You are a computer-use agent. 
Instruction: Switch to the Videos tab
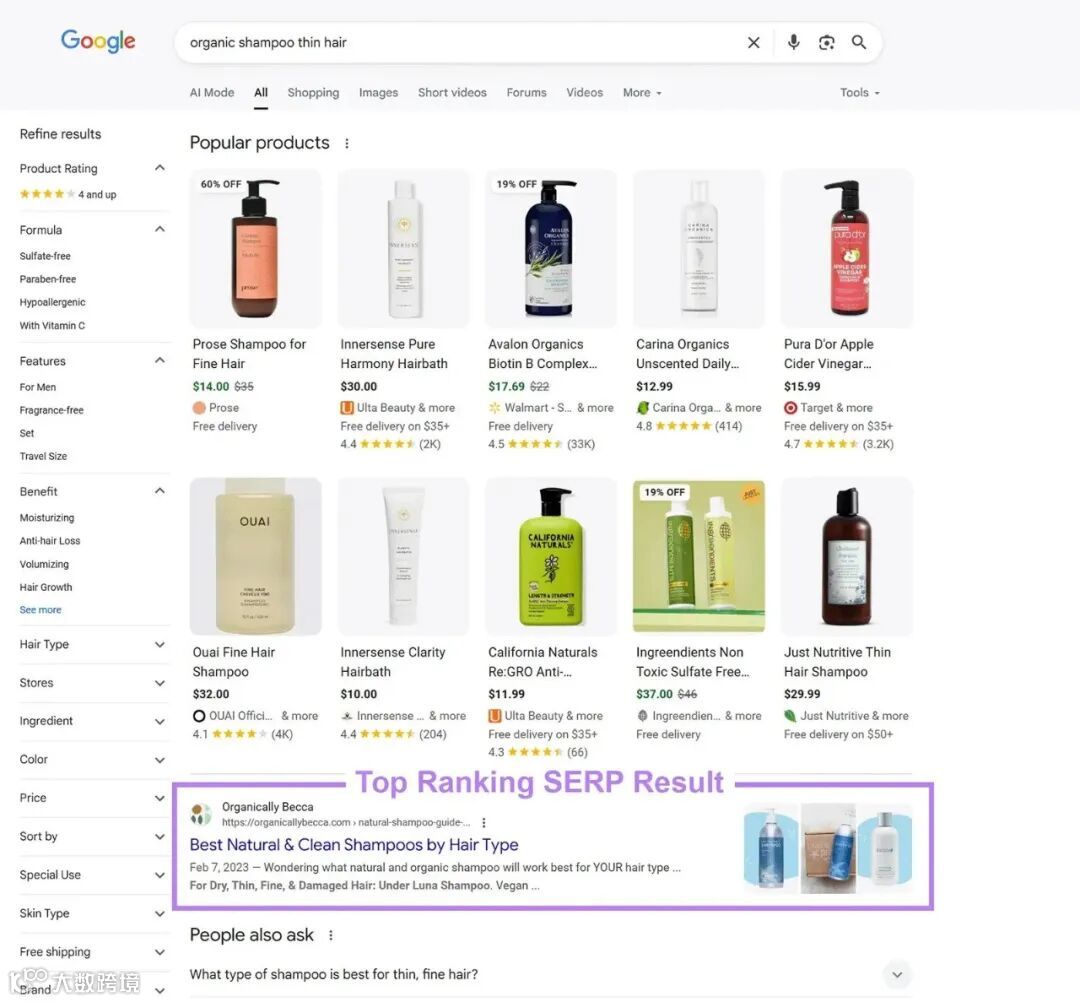[584, 93]
